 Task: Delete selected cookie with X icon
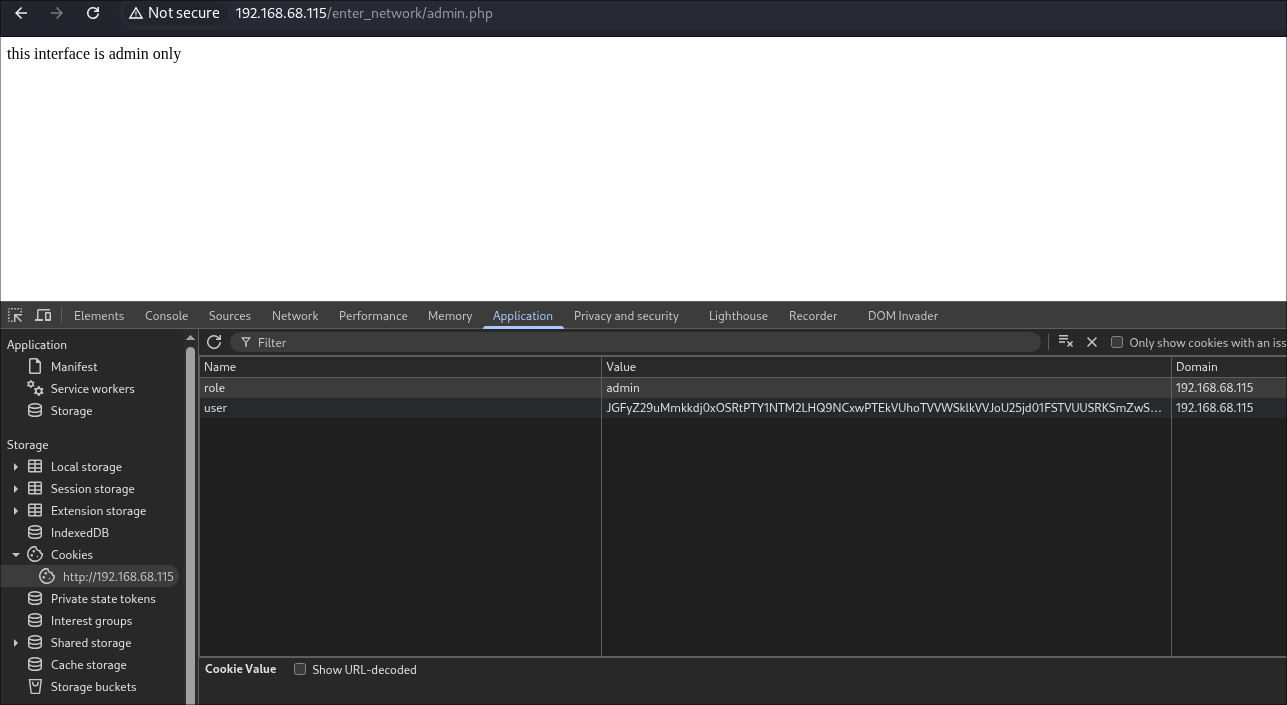[1092, 342]
